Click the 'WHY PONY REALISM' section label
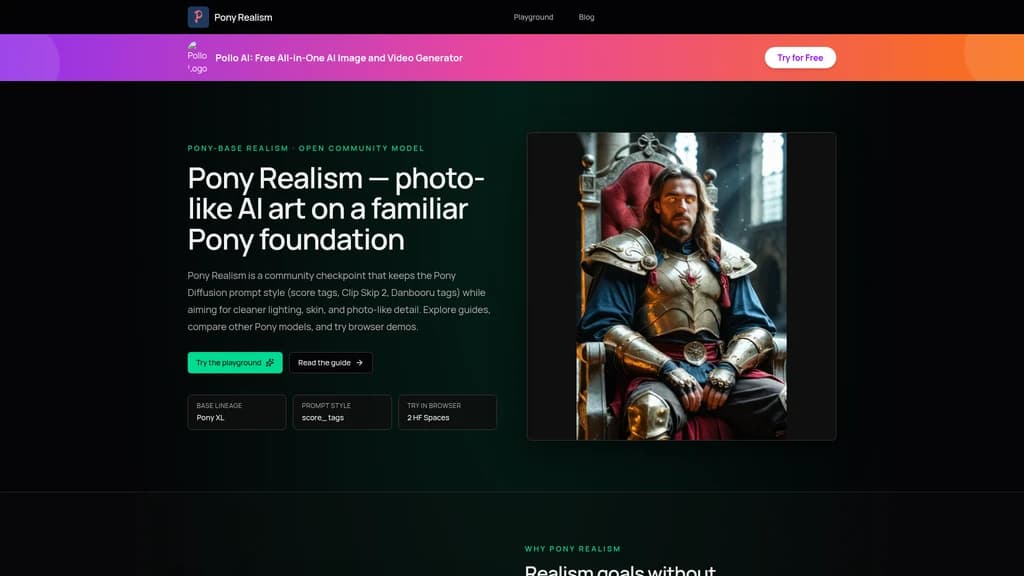1024x576 pixels. (x=573, y=549)
